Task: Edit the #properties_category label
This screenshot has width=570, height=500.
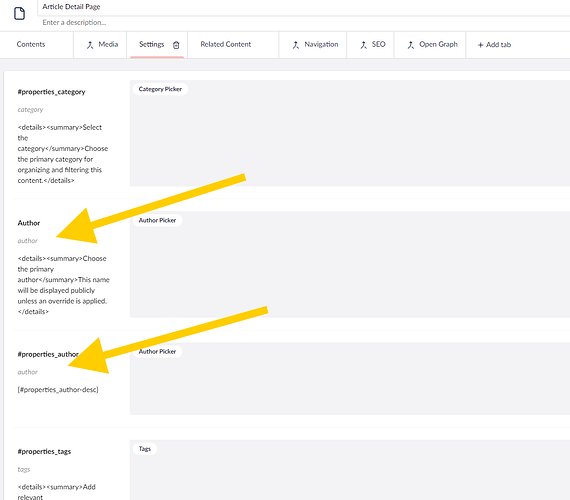Action: 51,92
